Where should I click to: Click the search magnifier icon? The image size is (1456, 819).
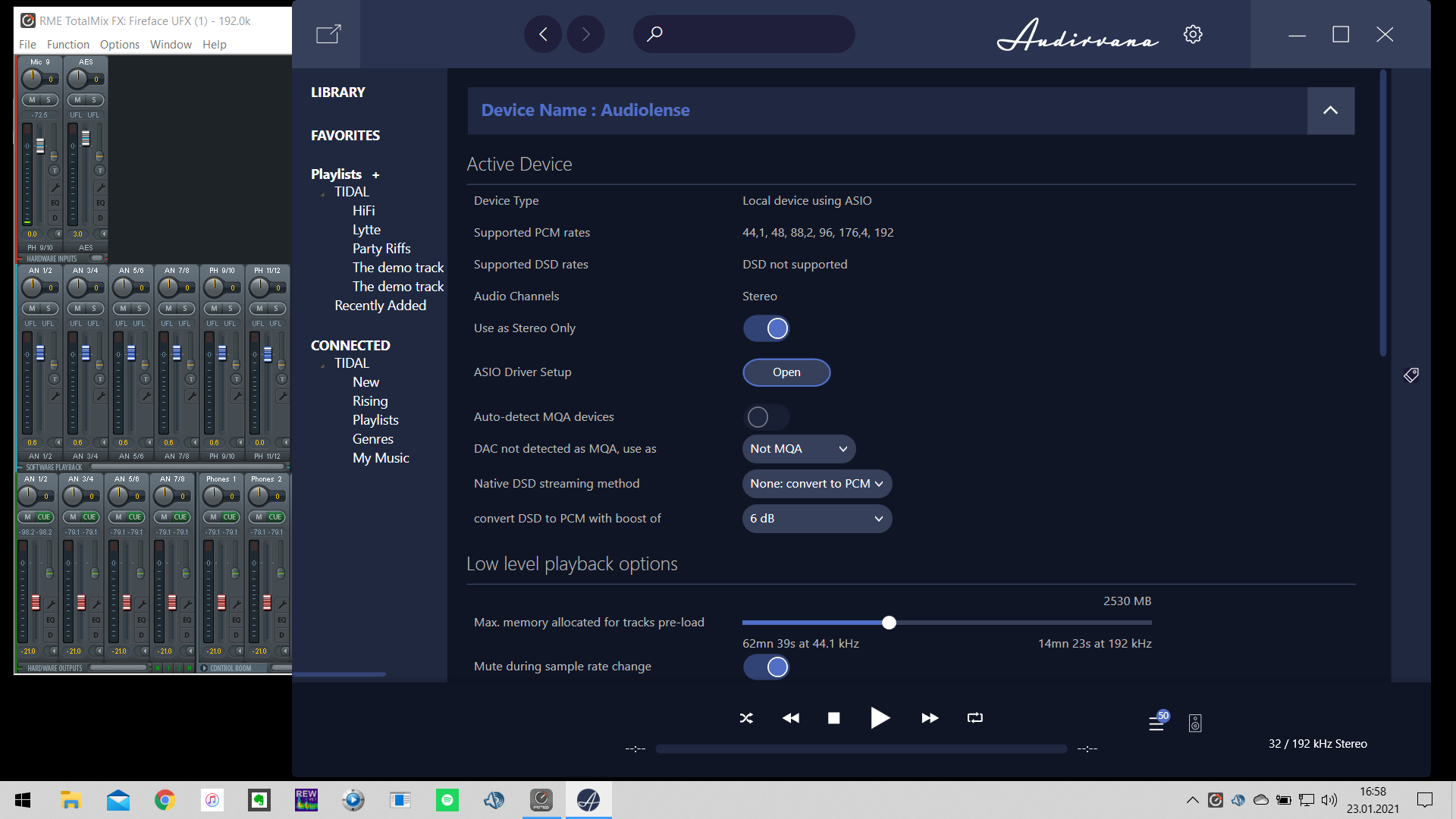[654, 33]
